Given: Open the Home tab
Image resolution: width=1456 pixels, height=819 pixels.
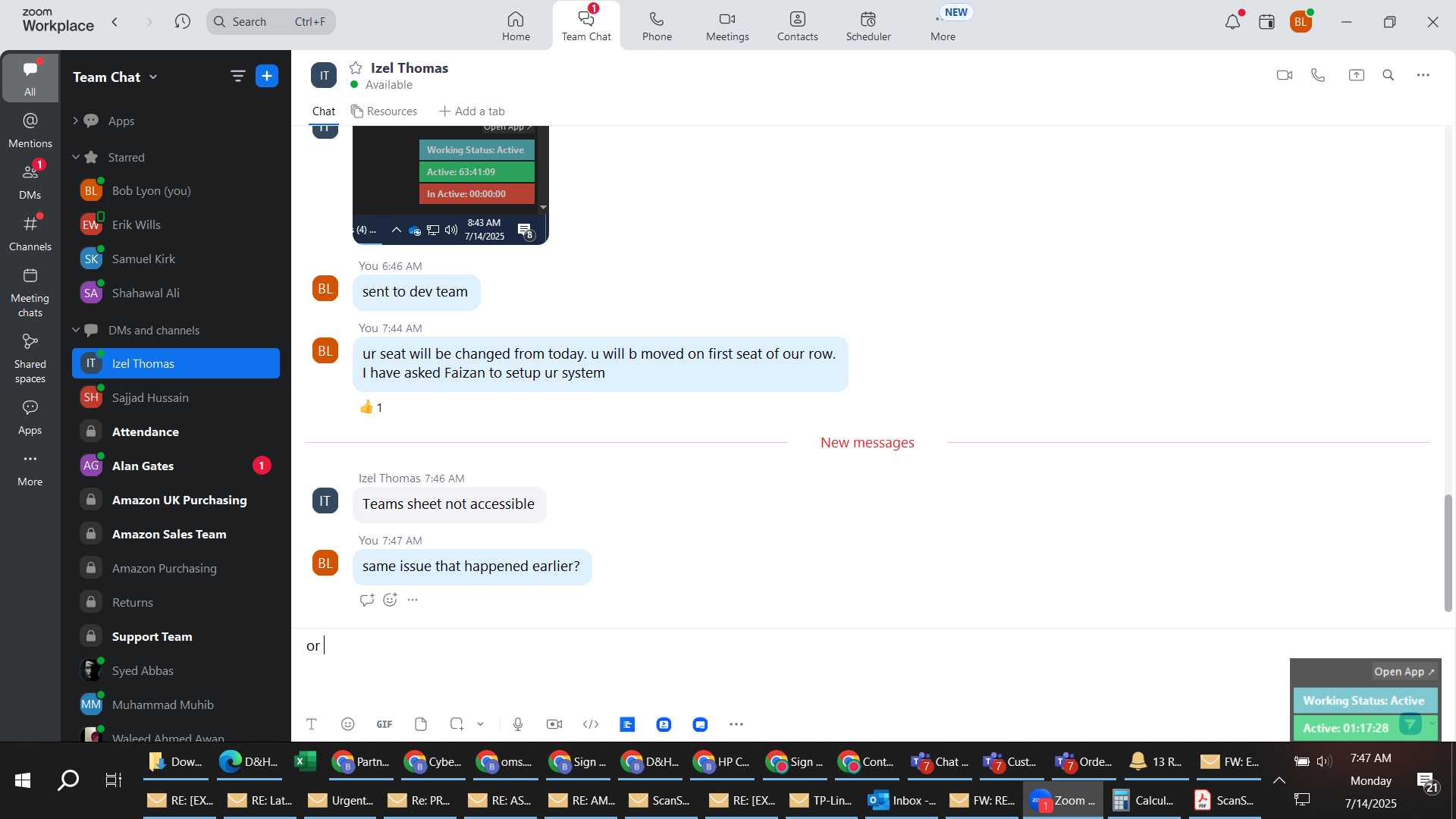Looking at the screenshot, I should click(x=516, y=26).
